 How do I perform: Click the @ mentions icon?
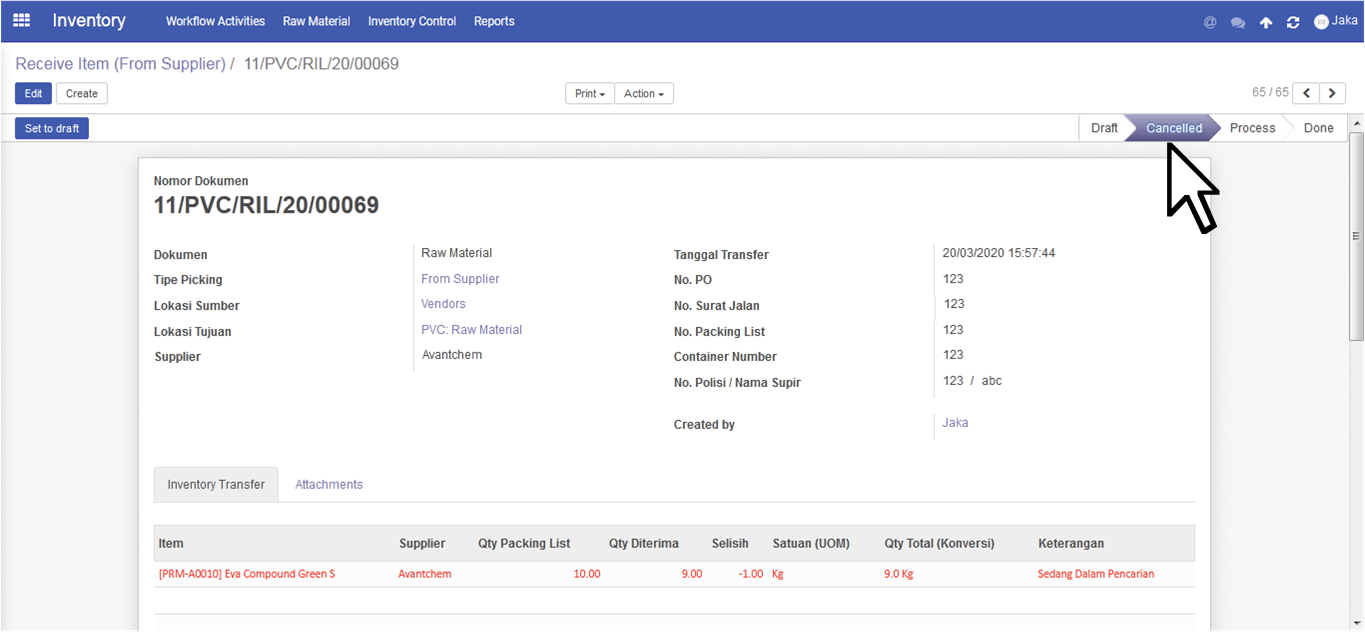point(1210,22)
